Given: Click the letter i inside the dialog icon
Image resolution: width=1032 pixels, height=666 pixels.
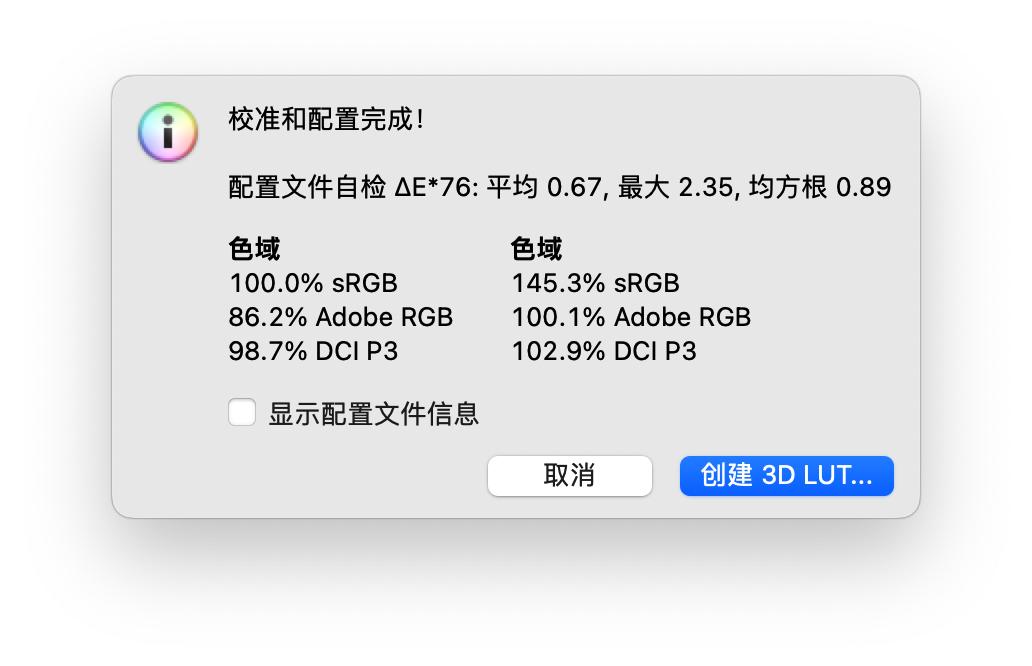Looking at the screenshot, I should 166,131.
